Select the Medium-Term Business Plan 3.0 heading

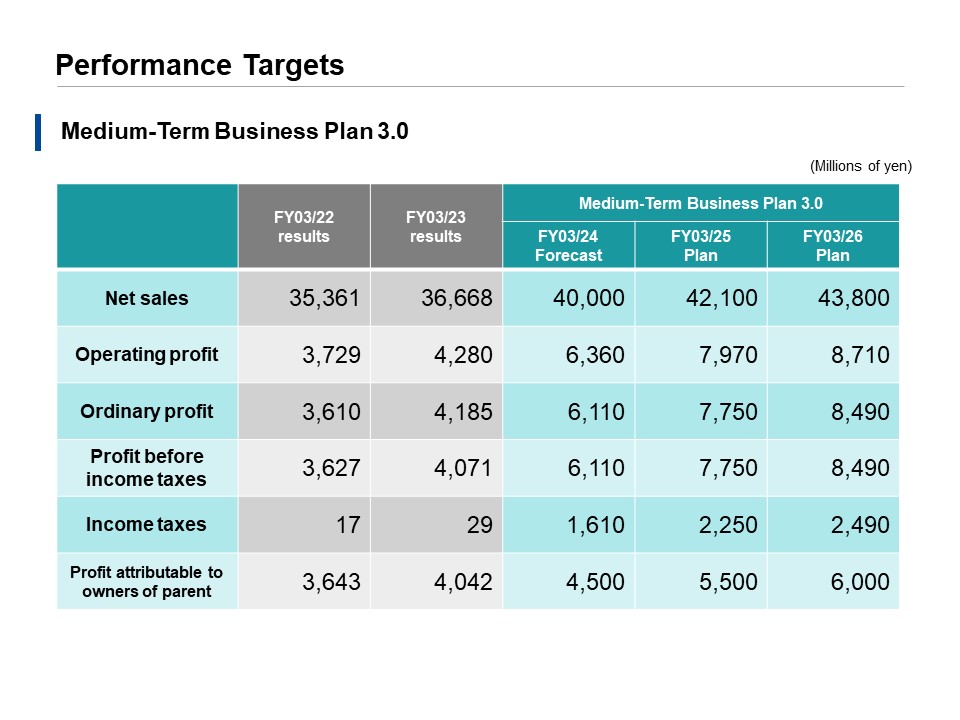tap(204, 130)
